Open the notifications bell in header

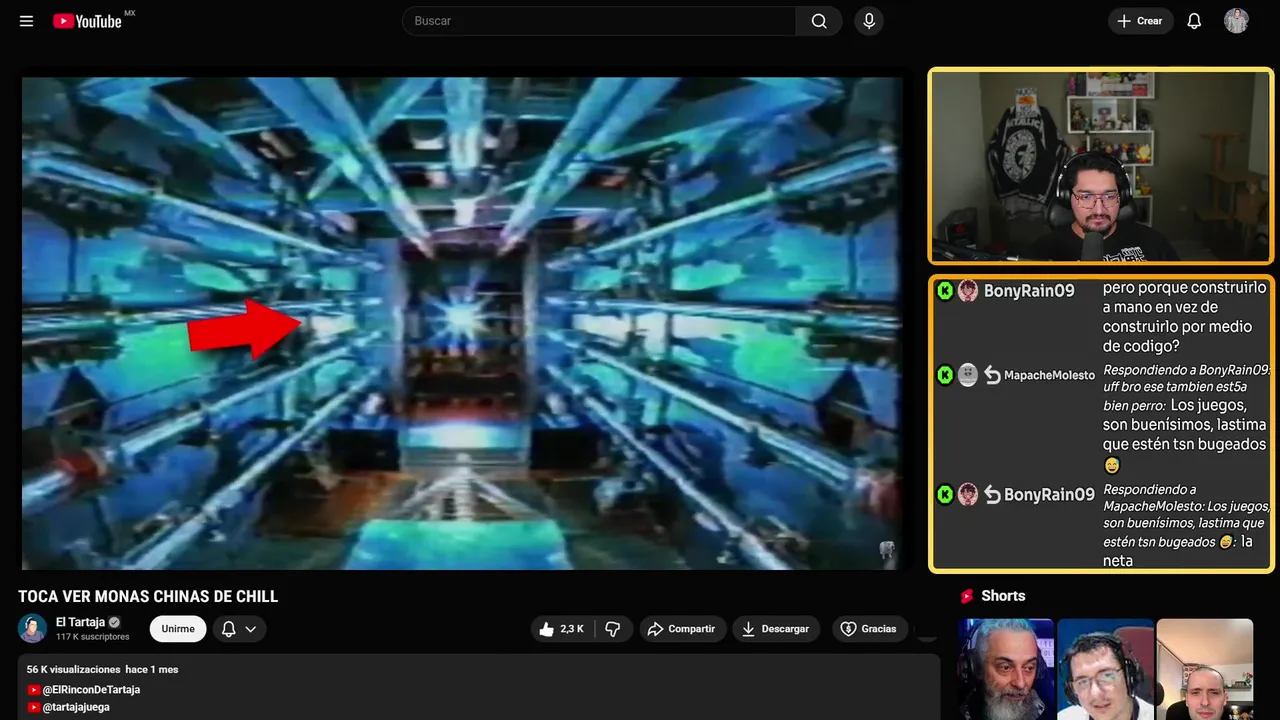coord(1194,21)
